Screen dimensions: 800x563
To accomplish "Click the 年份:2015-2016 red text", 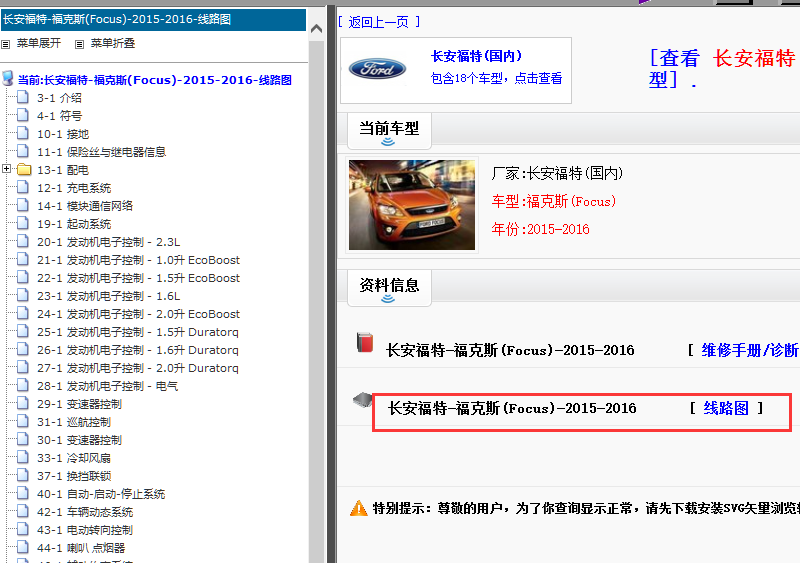I will (541, 229).
